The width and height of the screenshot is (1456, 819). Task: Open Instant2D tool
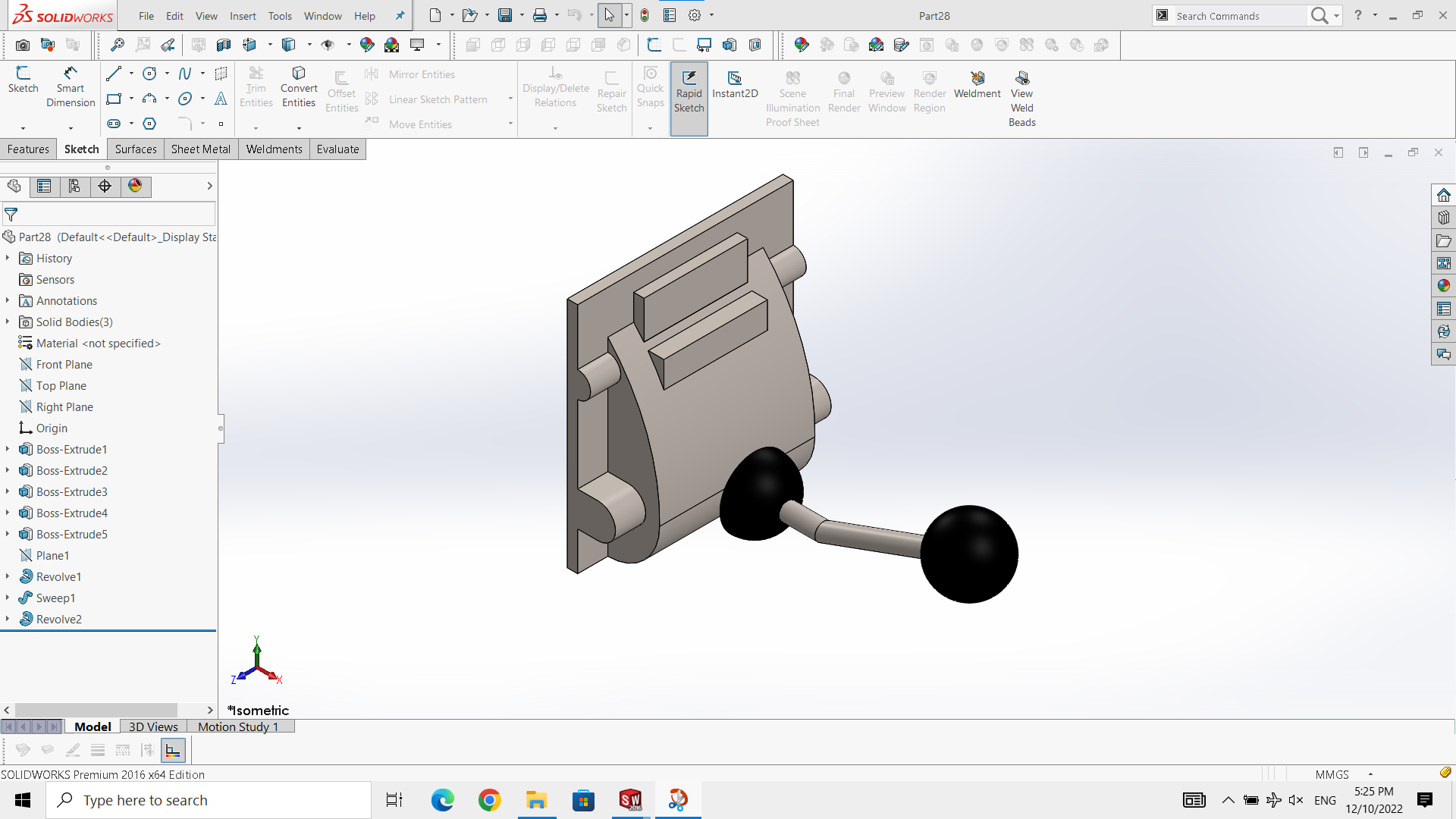[x=735, y=85]
